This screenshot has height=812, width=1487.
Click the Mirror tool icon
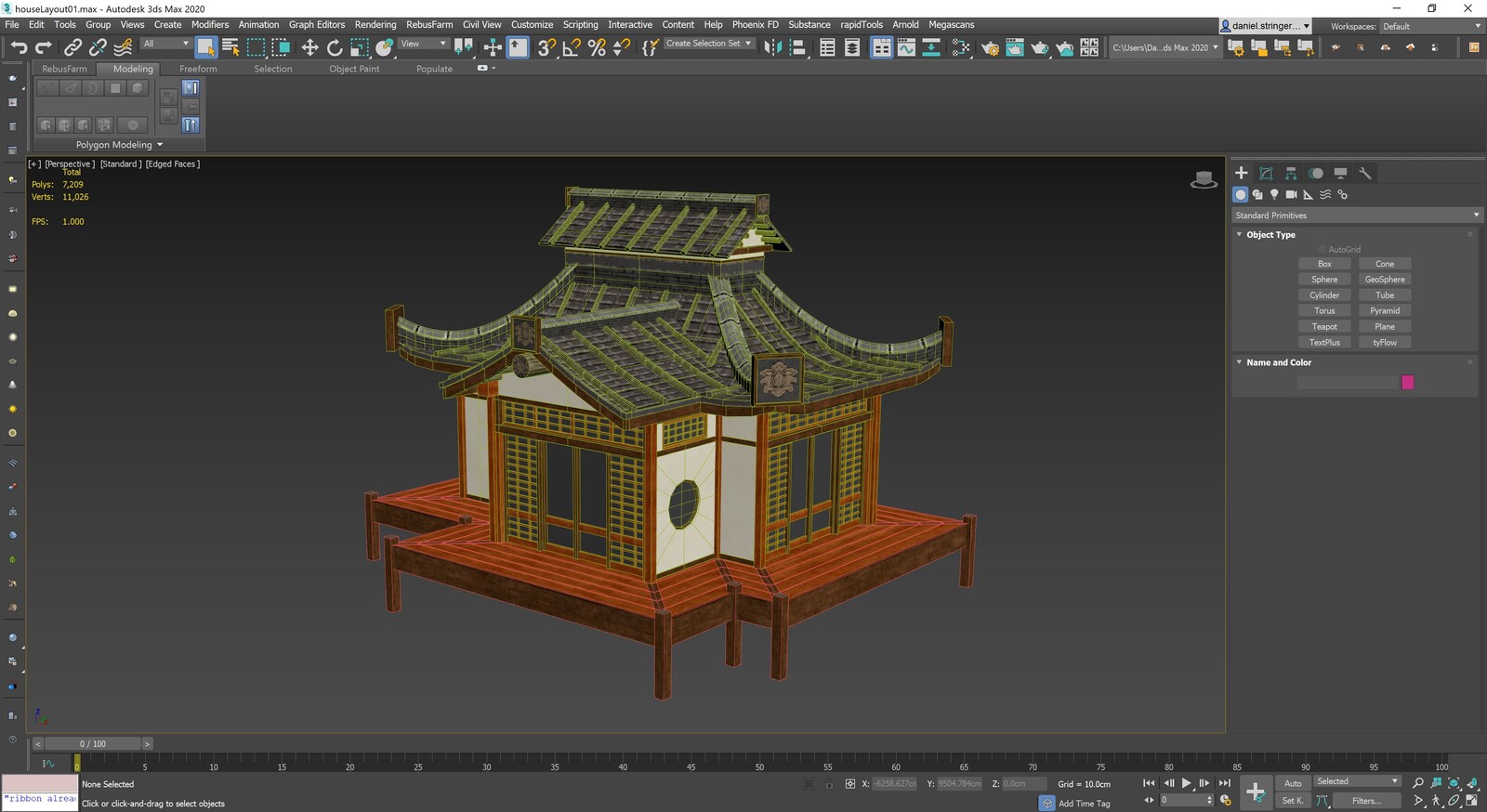click(x=772, y=47)
